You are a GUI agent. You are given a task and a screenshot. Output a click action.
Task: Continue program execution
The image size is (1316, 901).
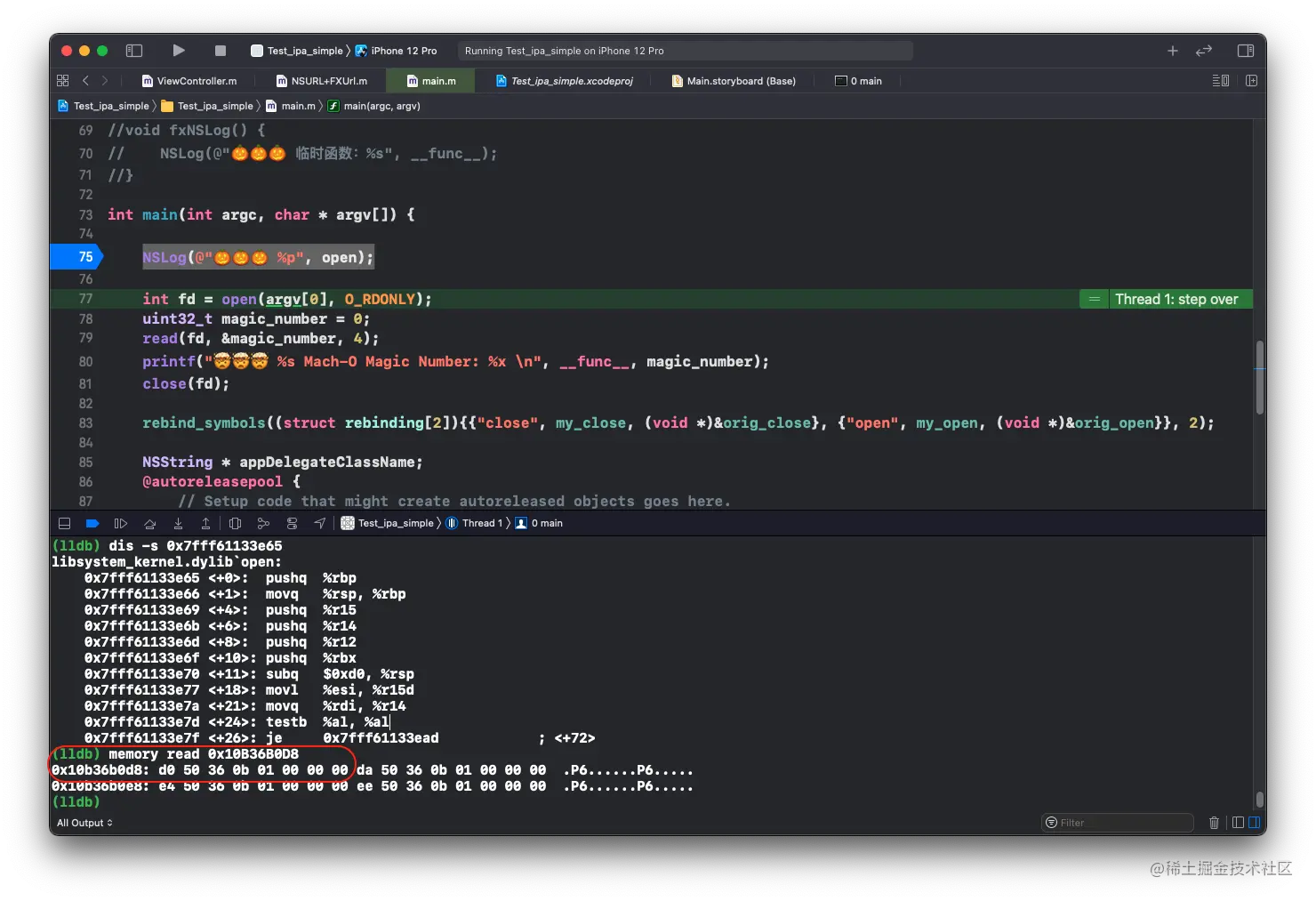121,523
